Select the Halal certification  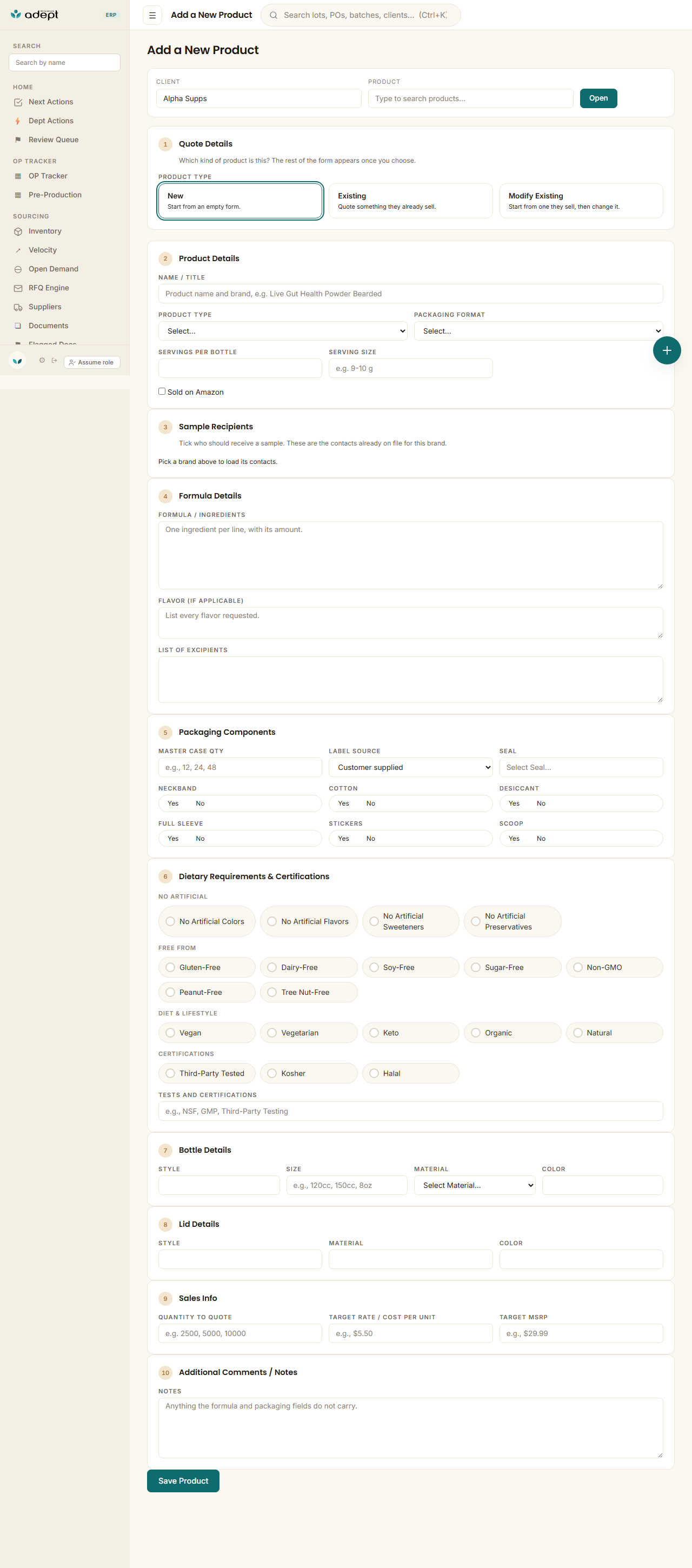click(x=410, y=1073)
